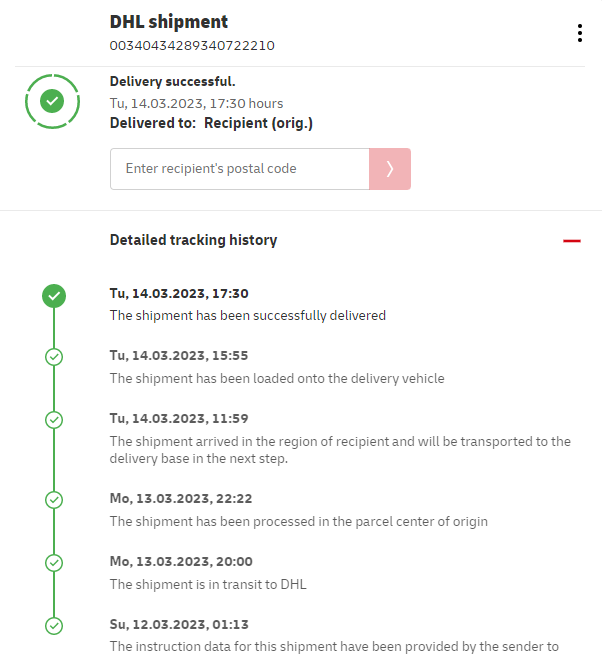Click the 15:55 loaded onto vehicle checkmark
Image resolution: width=602 pixels, height=658 pixels.
[x=54, y=357]
